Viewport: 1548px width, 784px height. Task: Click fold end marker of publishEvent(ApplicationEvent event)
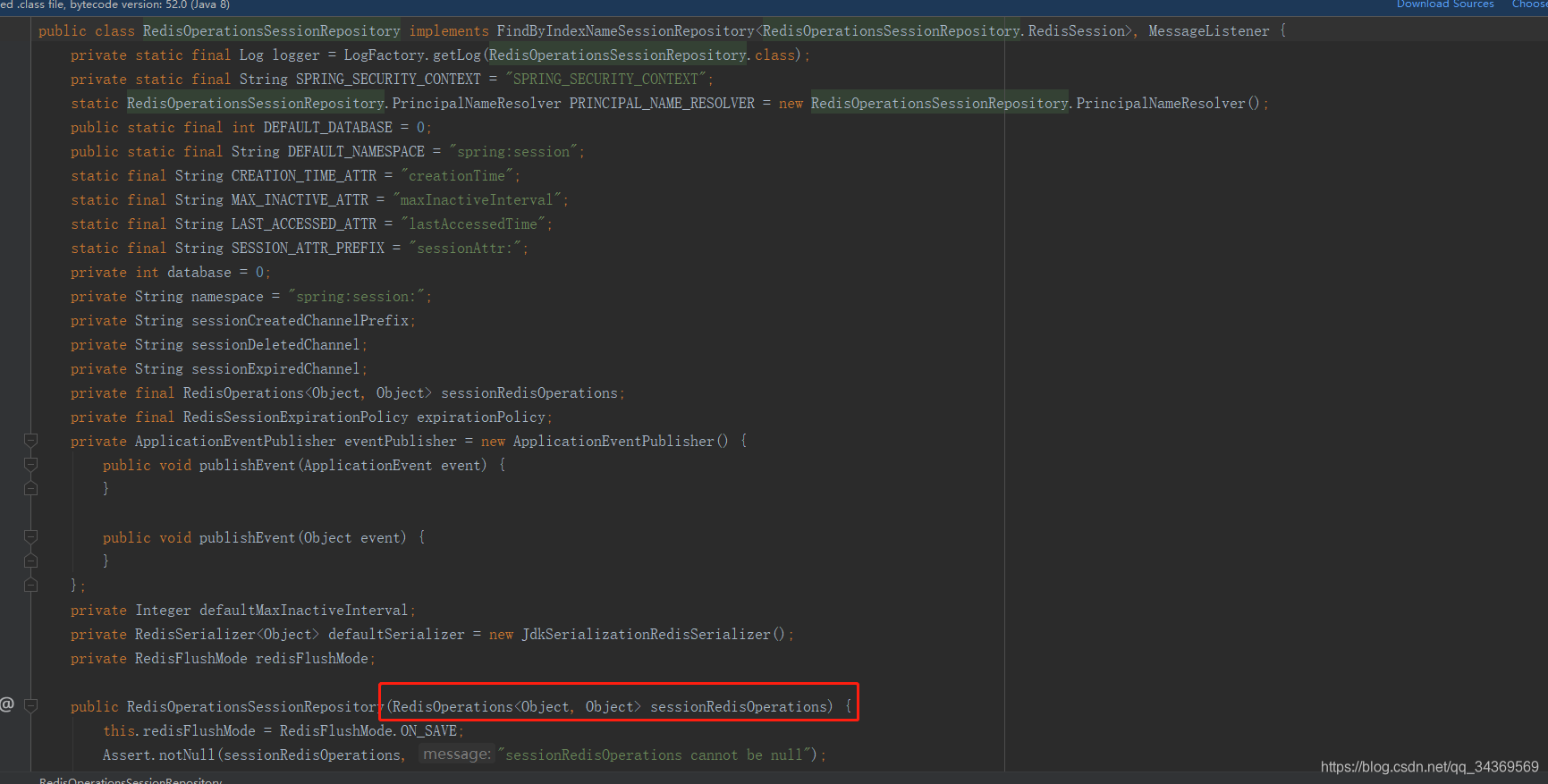click(x=30, y=488)
